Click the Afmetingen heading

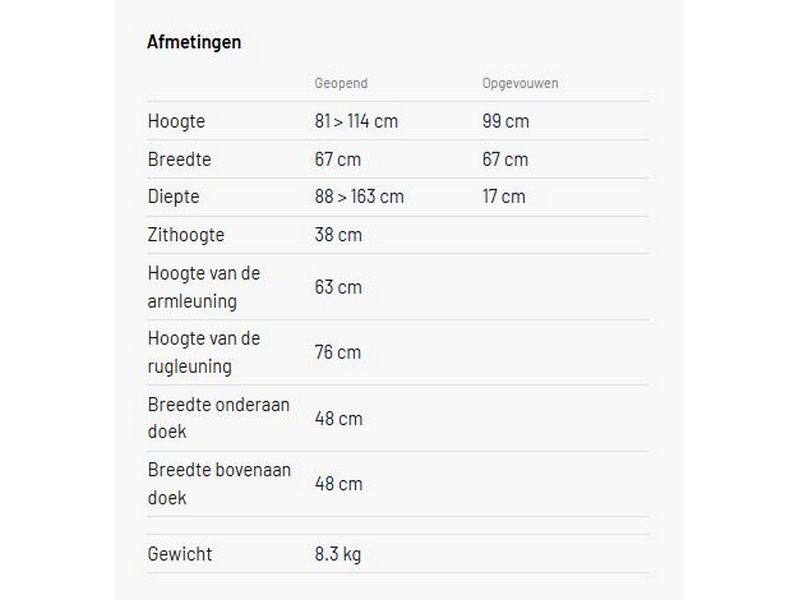[x=194, y=42]
